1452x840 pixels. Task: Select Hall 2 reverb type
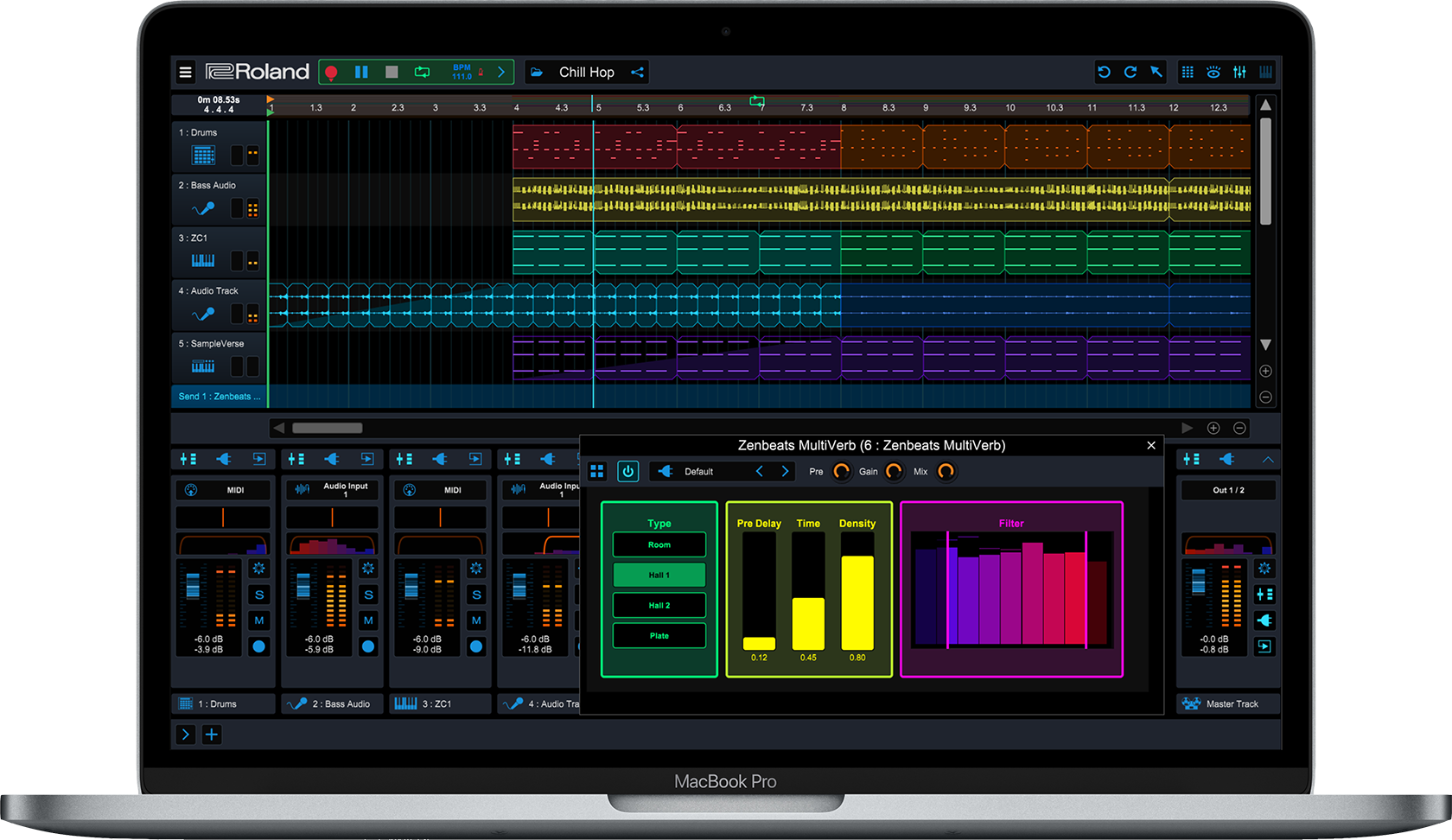coord(659,605)
